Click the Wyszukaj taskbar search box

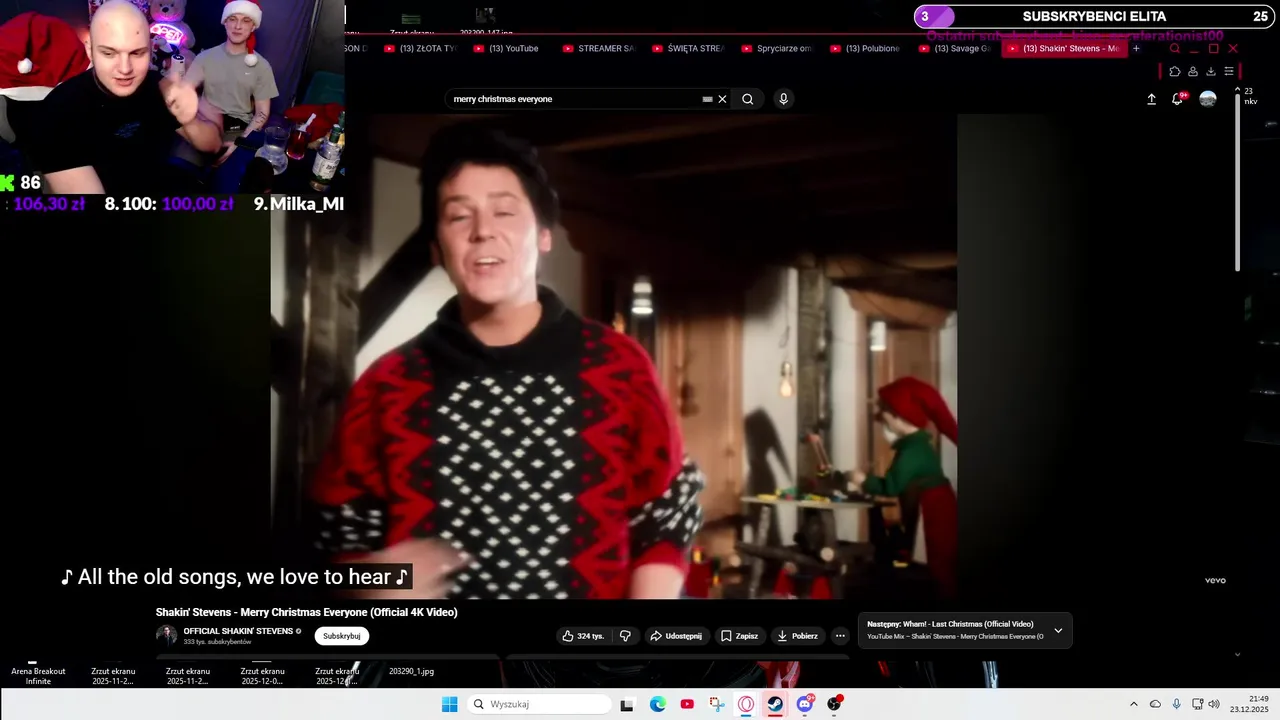pyautogui.click(x=540, y=704)
